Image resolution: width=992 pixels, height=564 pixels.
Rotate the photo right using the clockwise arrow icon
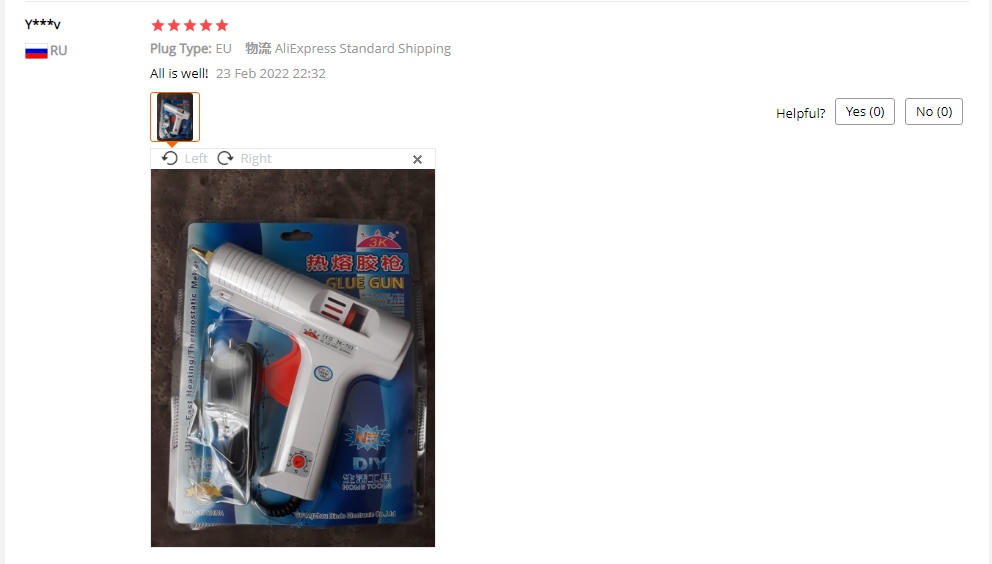pyautogui.click(x=225, y=158)
